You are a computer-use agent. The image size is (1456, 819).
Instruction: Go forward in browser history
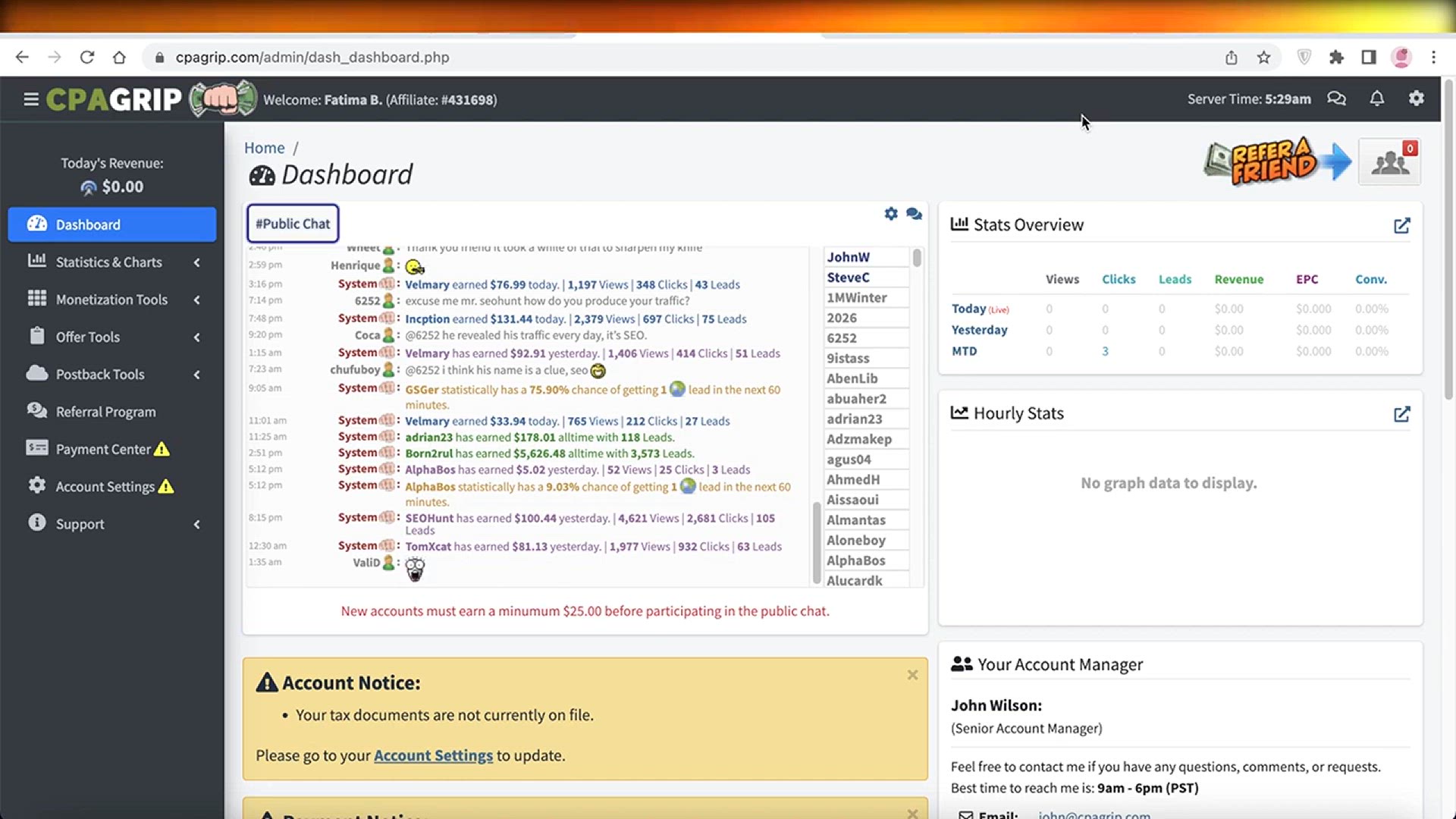(54, 57)
